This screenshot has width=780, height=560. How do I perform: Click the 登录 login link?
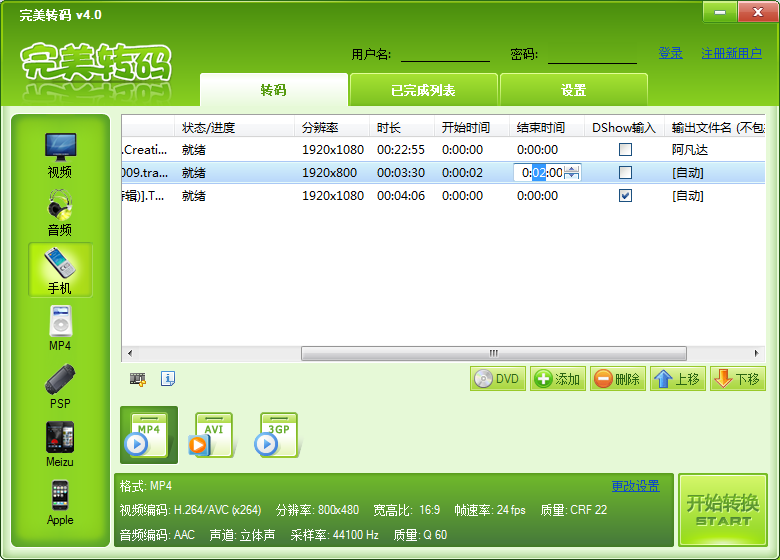[x=671, y=53]
